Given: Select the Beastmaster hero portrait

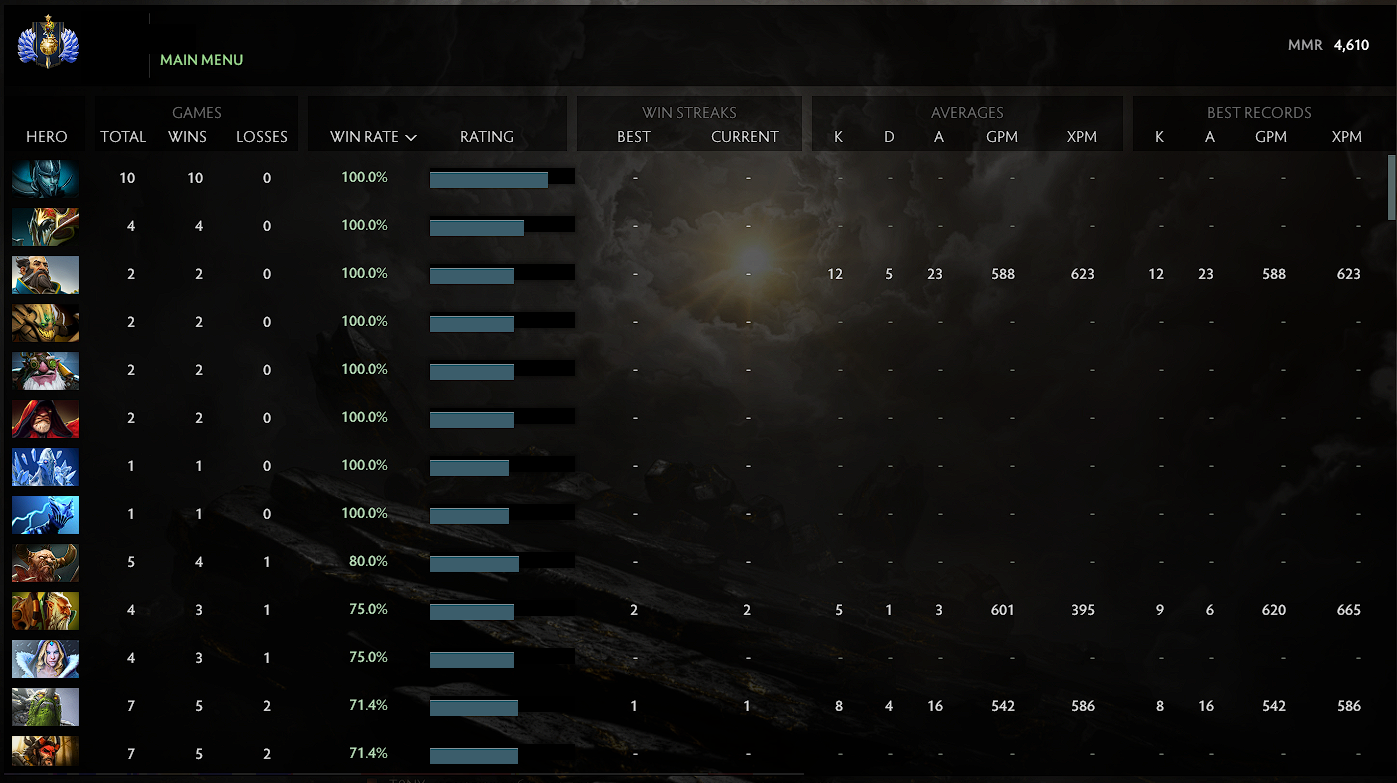Looking at the screenshot, I should [45, 752].
